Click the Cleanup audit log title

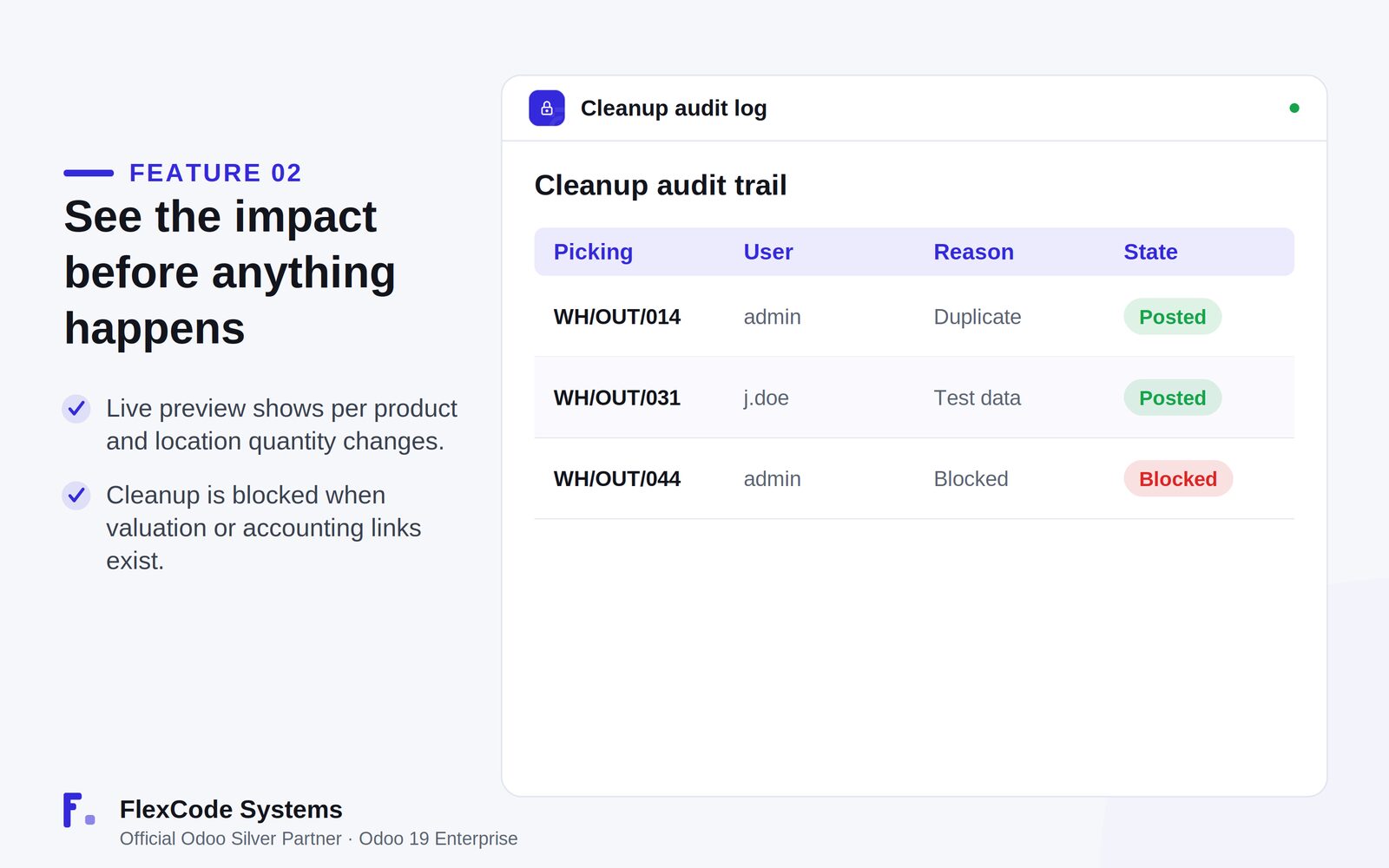[674, 108]
